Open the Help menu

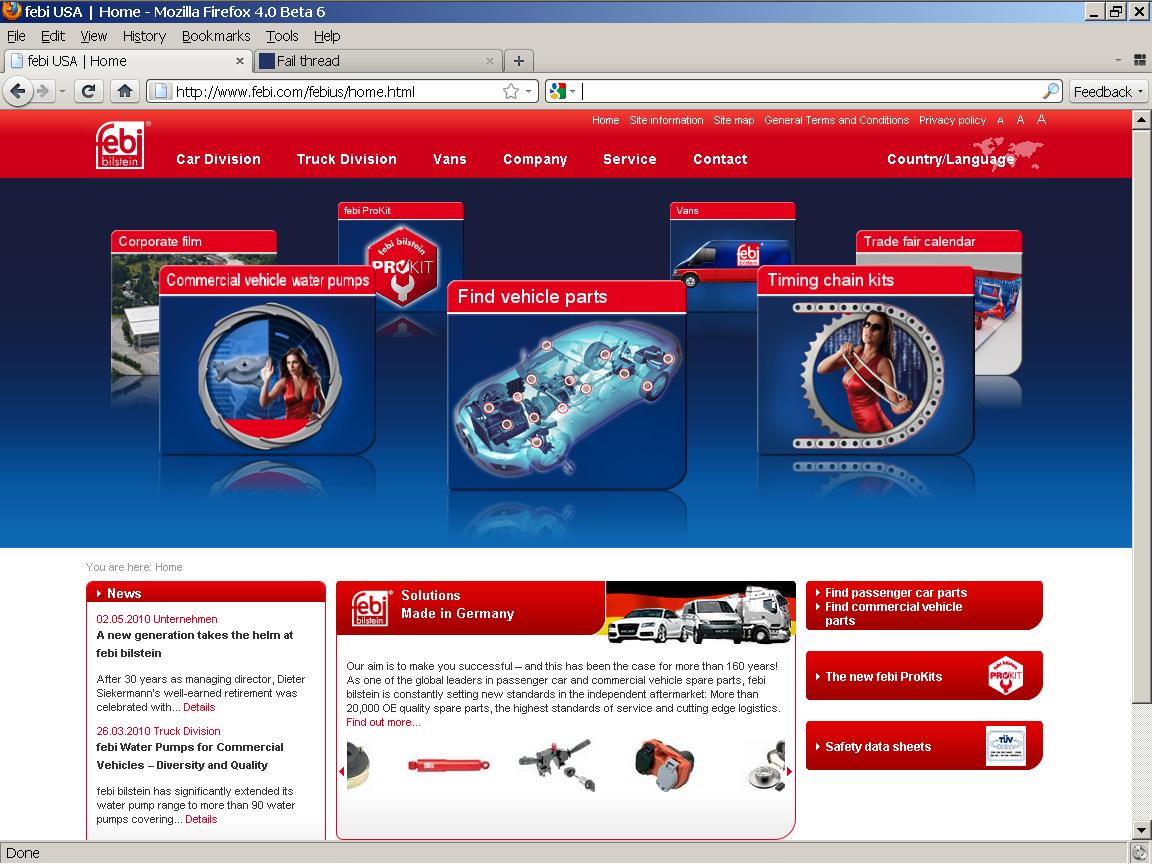click(x=327, y=36)
